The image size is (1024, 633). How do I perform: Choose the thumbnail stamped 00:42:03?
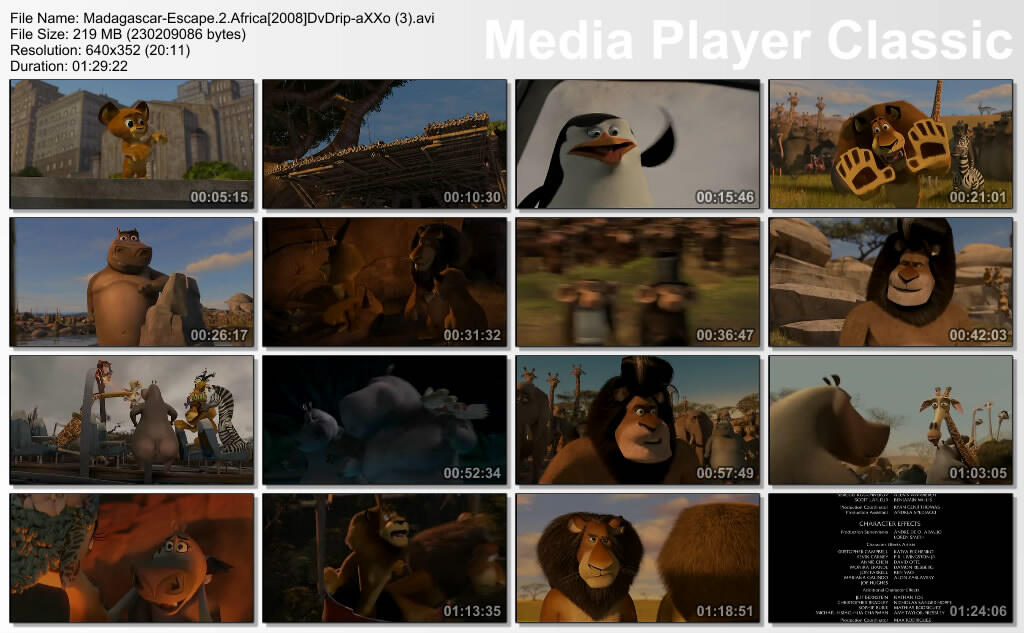pyautogui.click(x=891, y=282)
